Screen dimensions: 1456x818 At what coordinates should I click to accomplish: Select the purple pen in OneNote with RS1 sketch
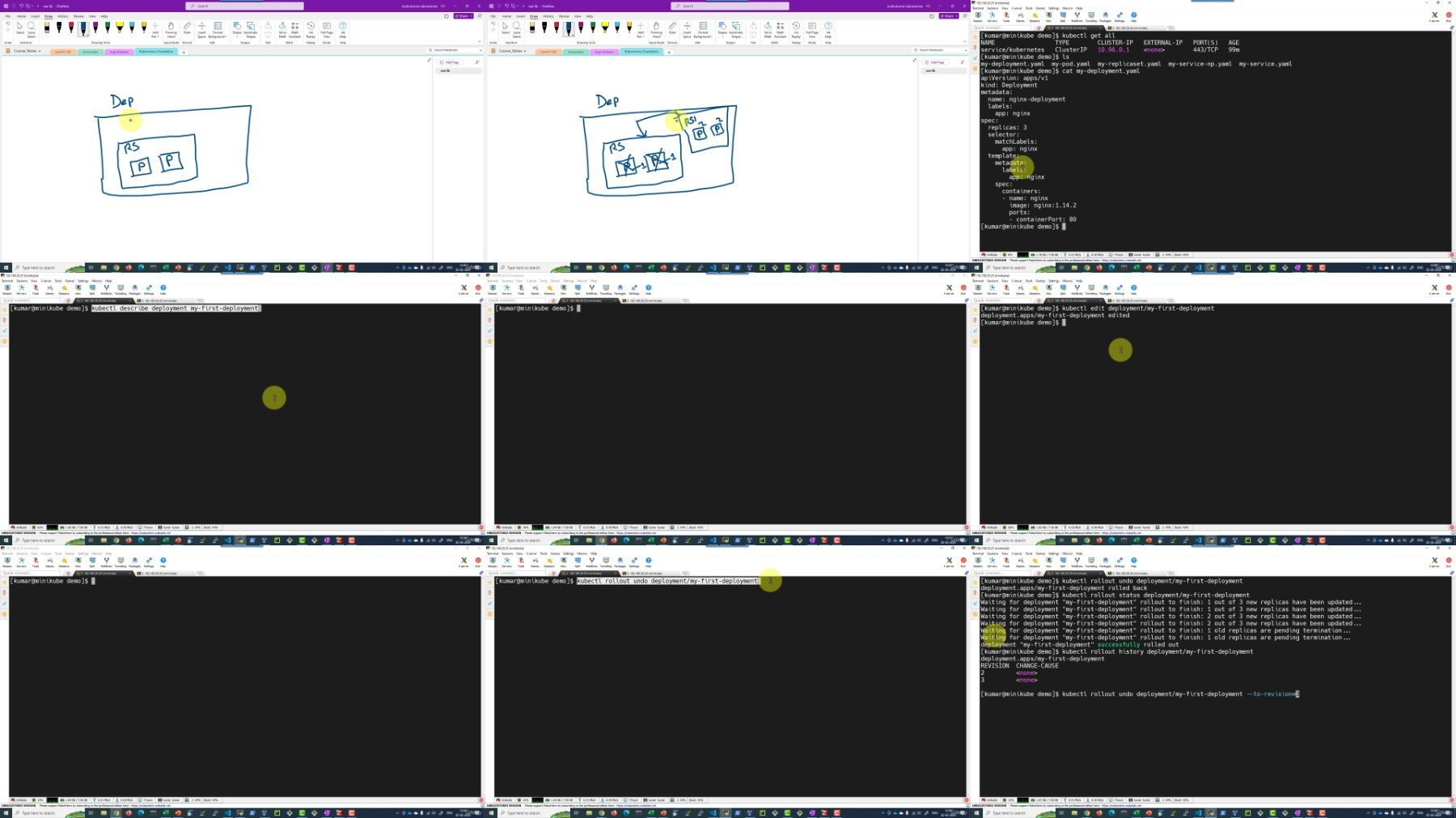581,28
